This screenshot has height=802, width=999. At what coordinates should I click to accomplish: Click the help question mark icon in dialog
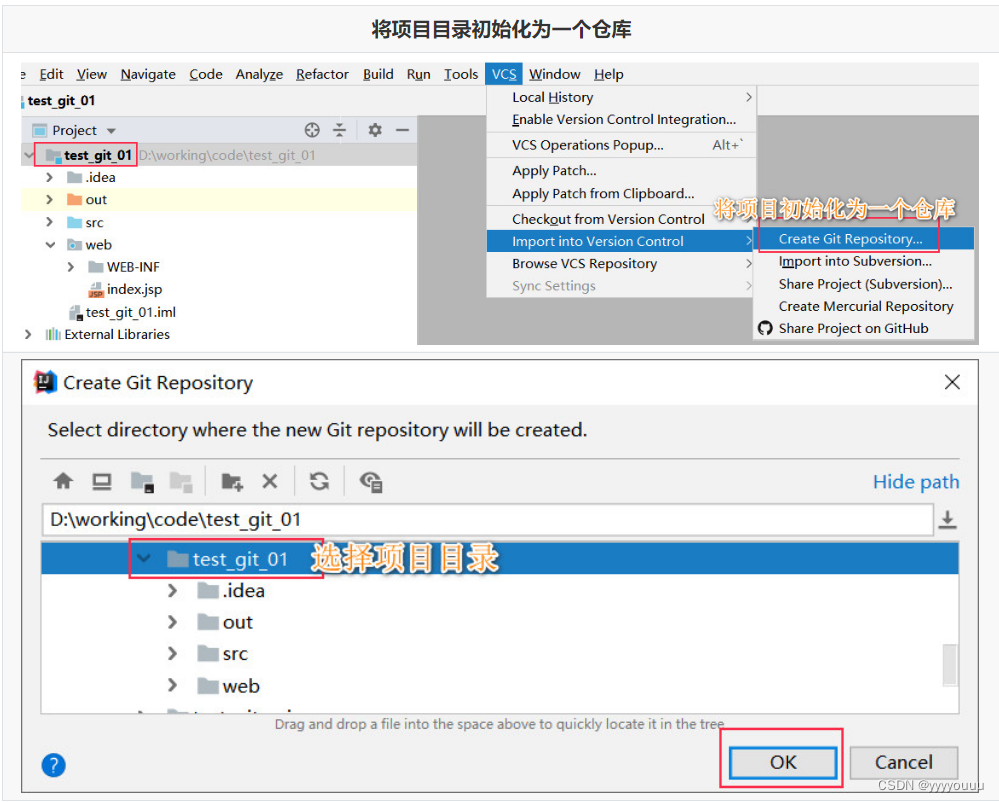(52, 765)
